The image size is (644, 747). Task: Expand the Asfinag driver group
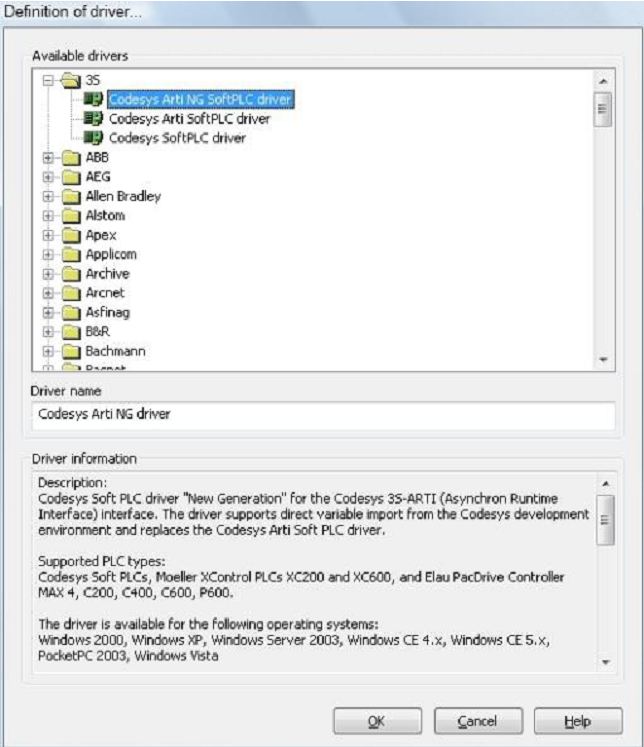click(x=48, y=313)
